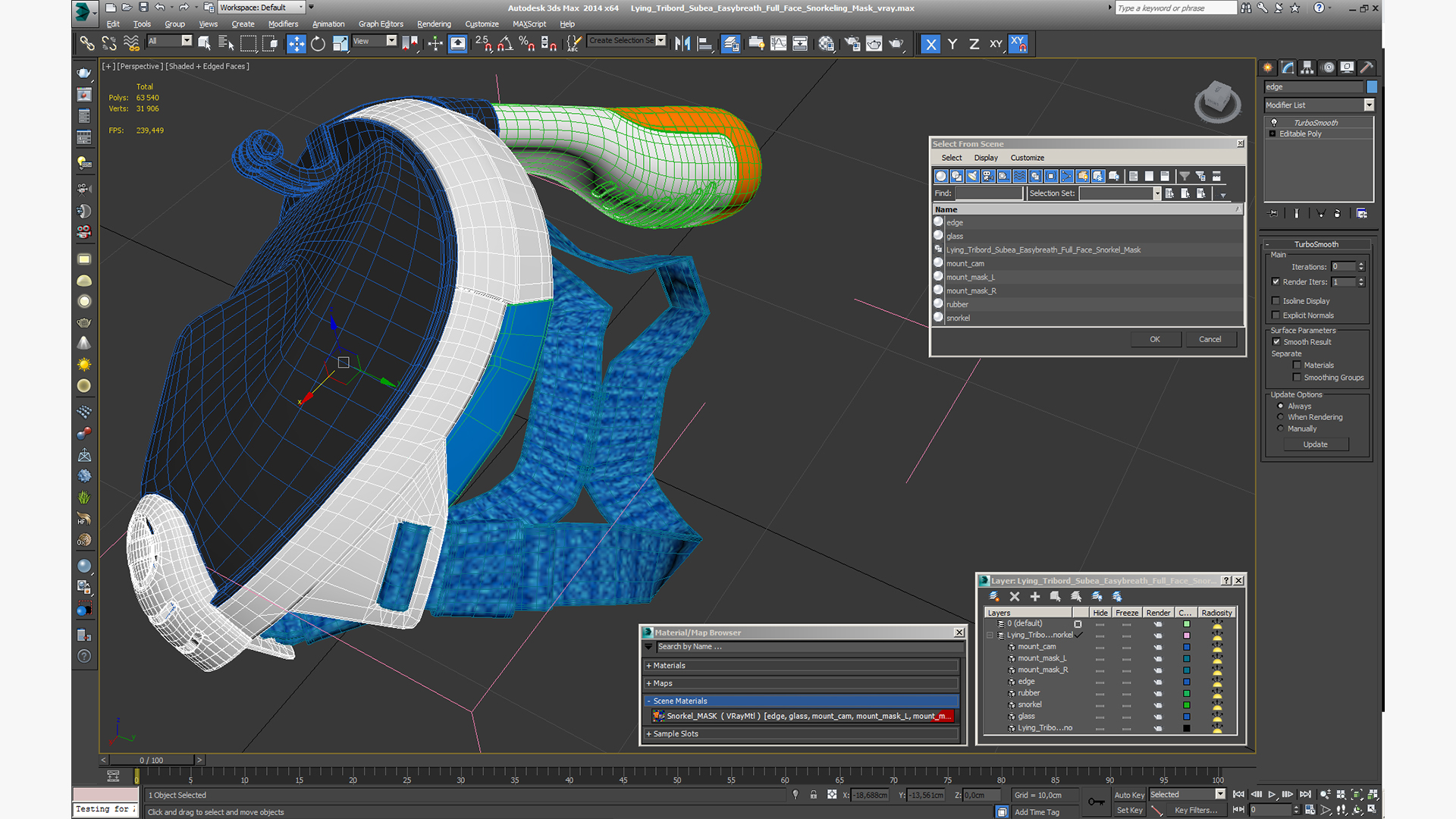This screenshot has width=1456, height=819.
Task: Open the Modifiers menu
Action: click(284, 24)
